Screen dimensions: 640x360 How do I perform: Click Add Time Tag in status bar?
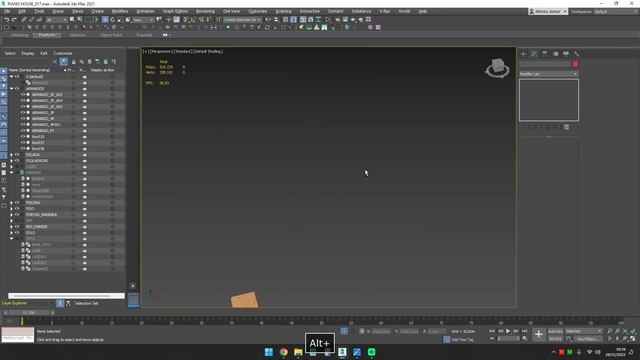(462, 340)
